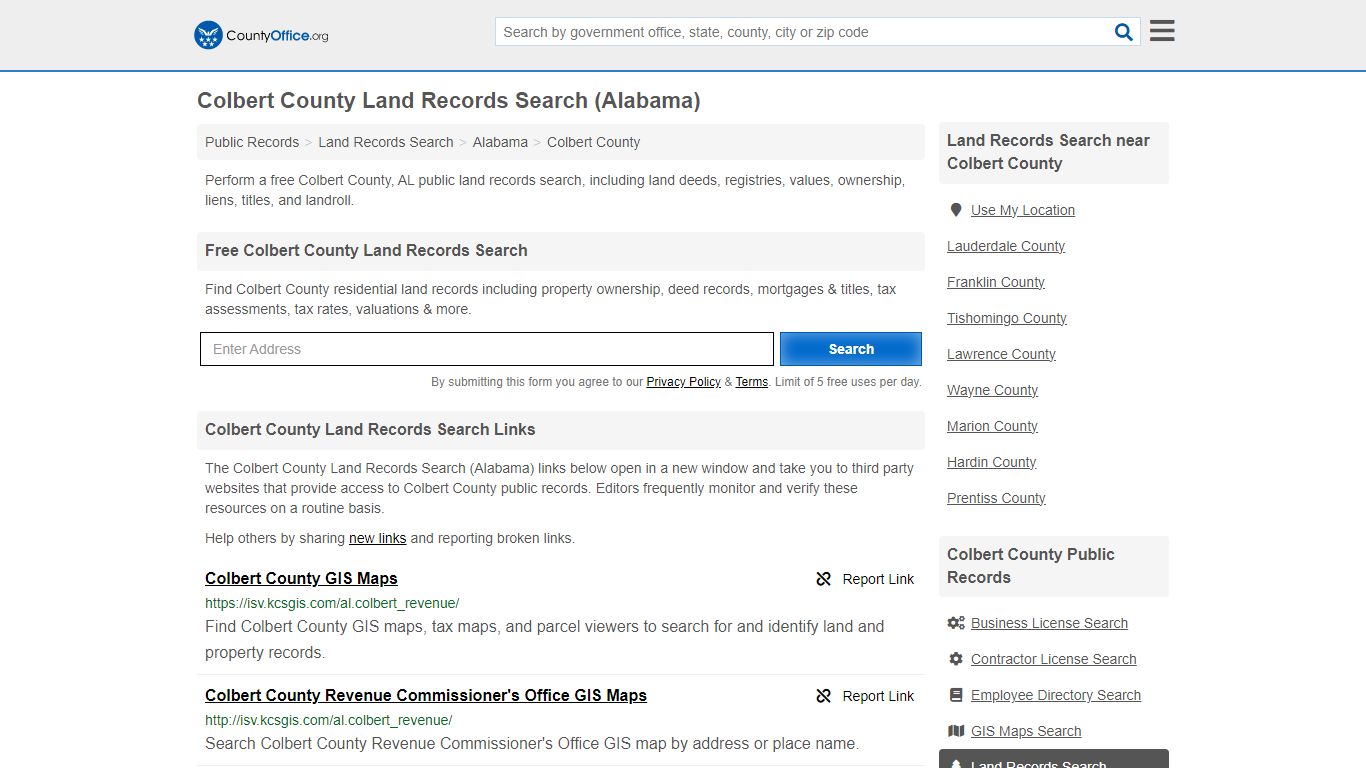The height and width of the screenshot is (768, 1366).
Task: Open the hamburger menu icon
Action: tap(1162, 31)
